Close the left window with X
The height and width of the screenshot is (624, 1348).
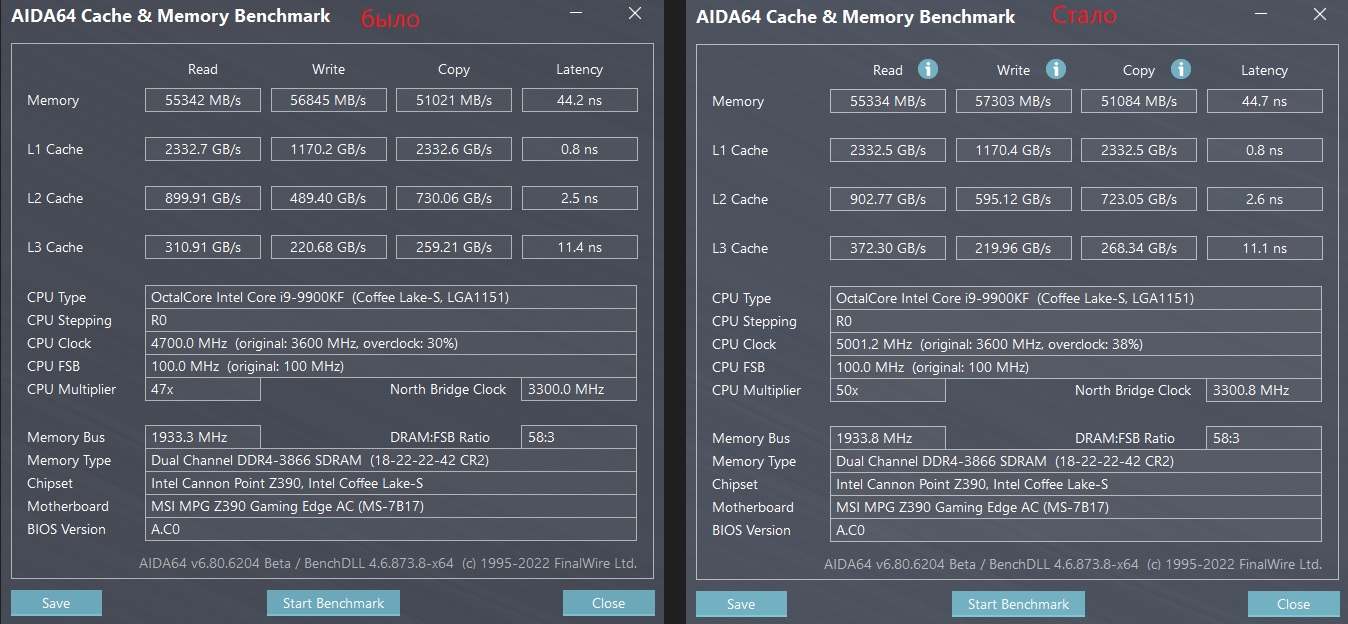click(x=635, y=13)
